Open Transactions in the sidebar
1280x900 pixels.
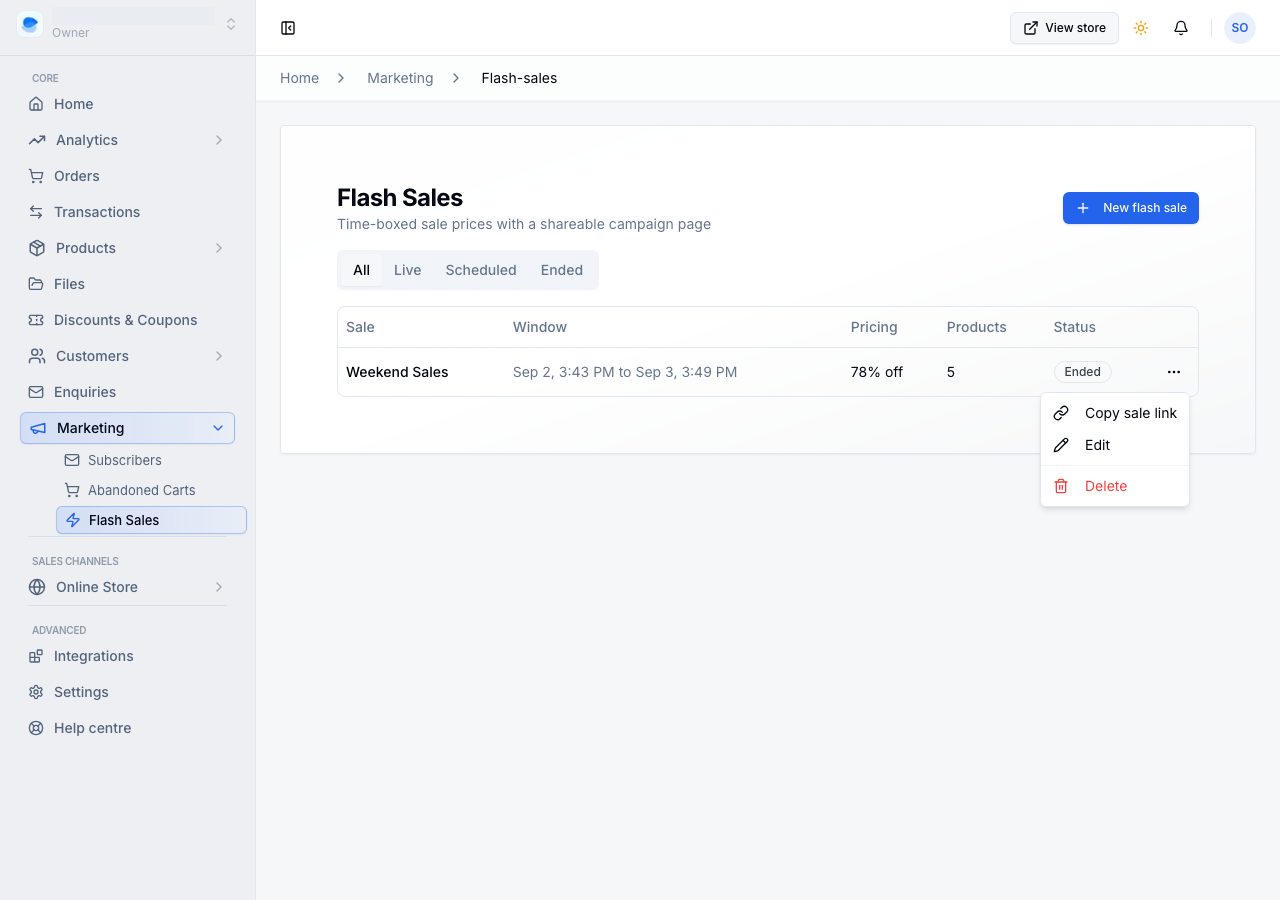point(128,212)
